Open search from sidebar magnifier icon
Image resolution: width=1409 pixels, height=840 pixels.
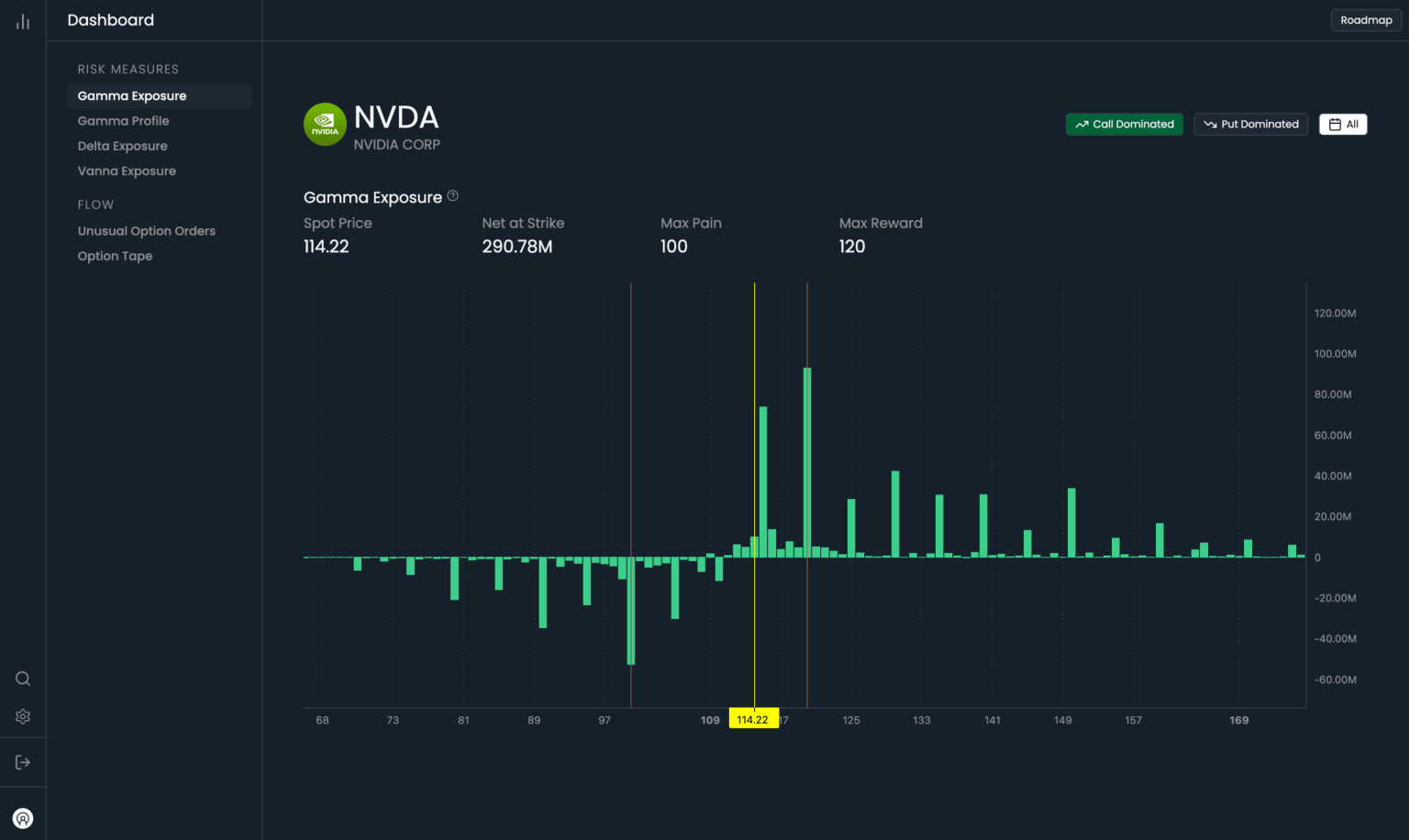23,679
